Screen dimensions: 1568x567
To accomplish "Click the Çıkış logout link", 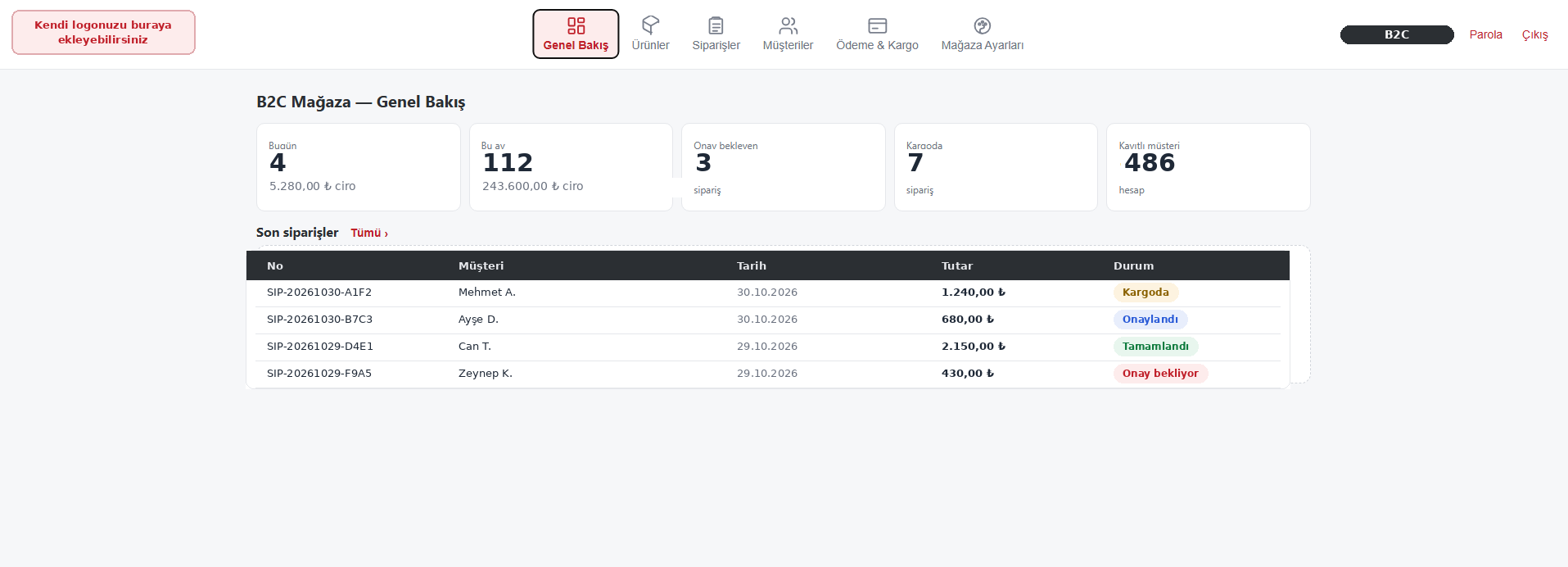I will click(1534, 34).
